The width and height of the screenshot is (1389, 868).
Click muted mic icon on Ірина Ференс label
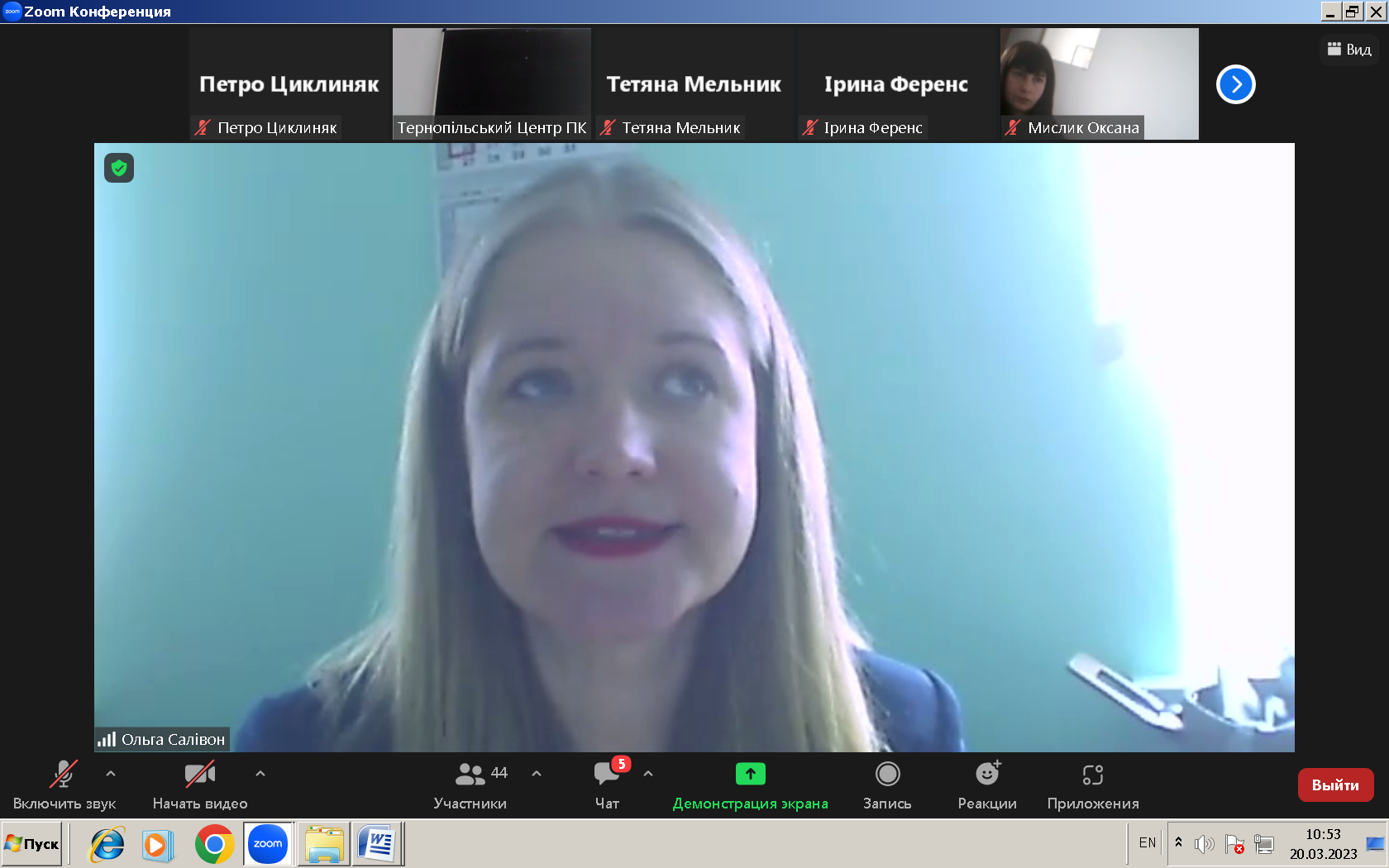point(810,127)
